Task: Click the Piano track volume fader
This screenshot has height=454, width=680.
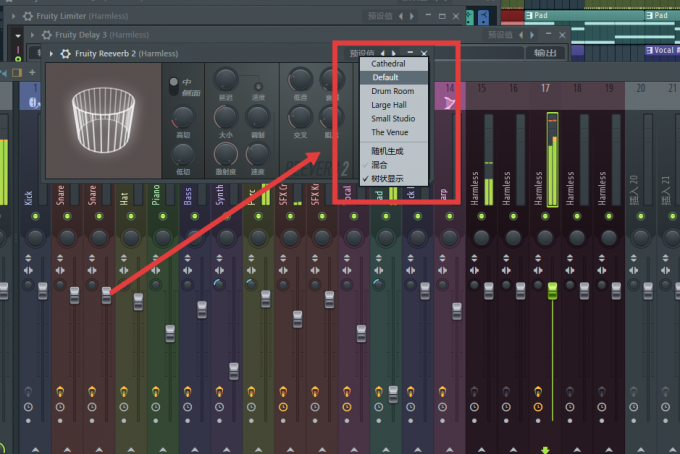Action: click(170, 334)
